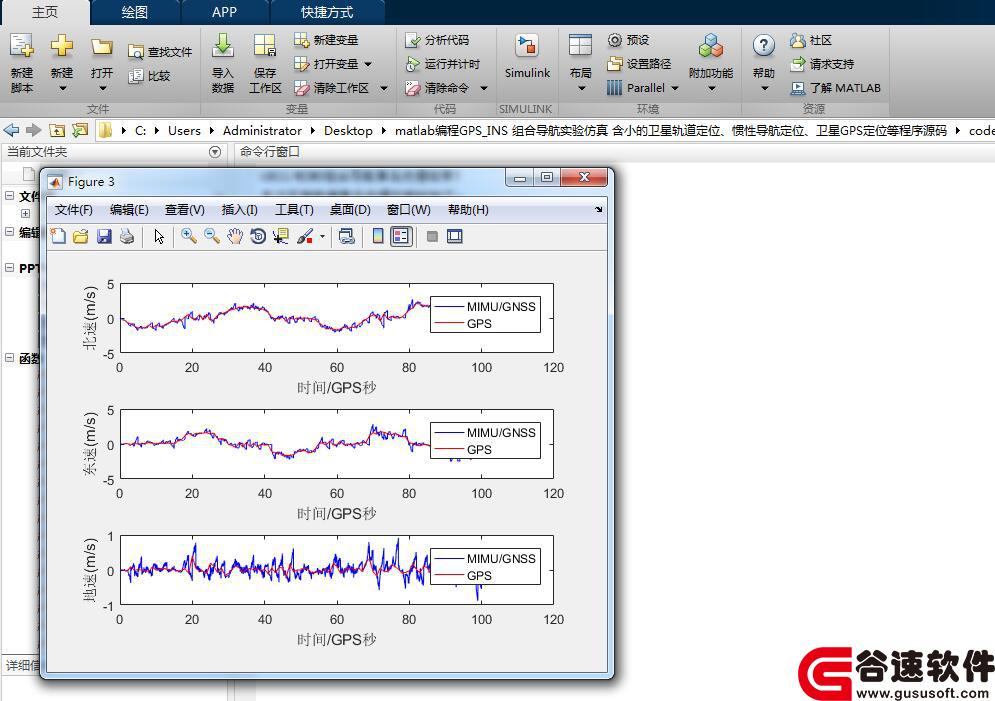Toggle the Zoom Out tool
This screenshot has width=995, height=701.
pos(212,237)
